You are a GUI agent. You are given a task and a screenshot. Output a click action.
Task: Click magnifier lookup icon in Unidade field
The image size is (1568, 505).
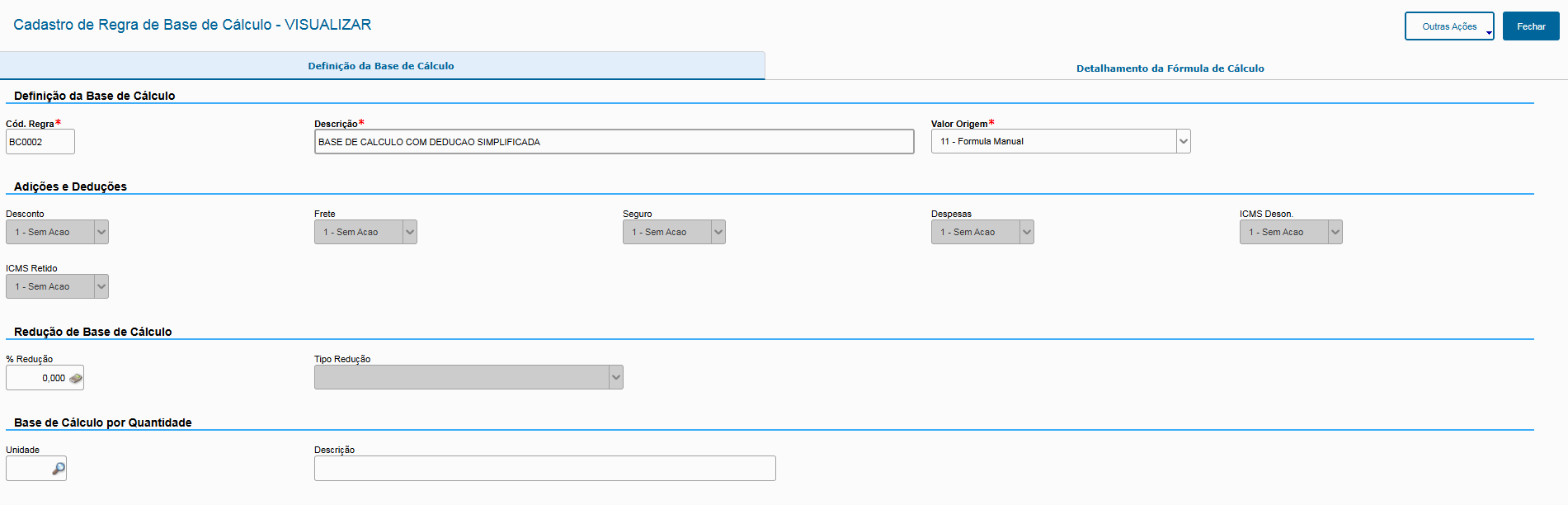click(58, 469)
